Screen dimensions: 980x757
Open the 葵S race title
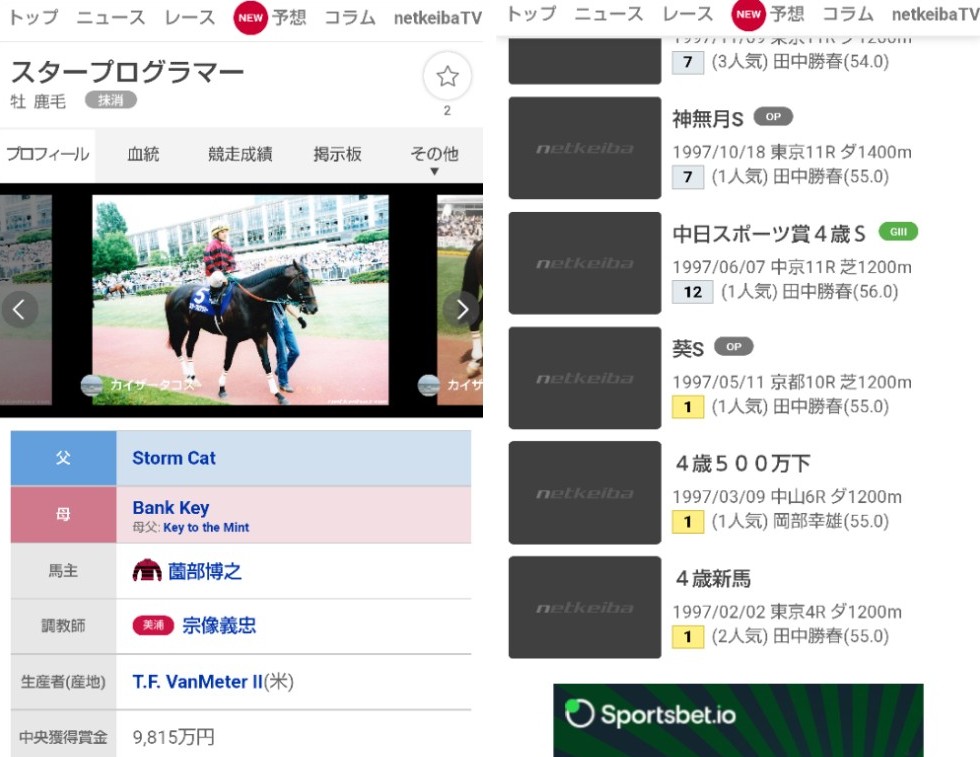tap(688, 348)
